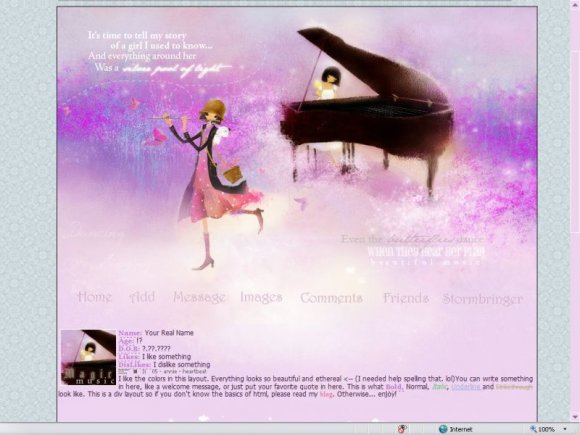Image resolution: width=580 pixels, height=435 pixels.
Task: Click the popup blocker icon in status bar
Action: 402,429
